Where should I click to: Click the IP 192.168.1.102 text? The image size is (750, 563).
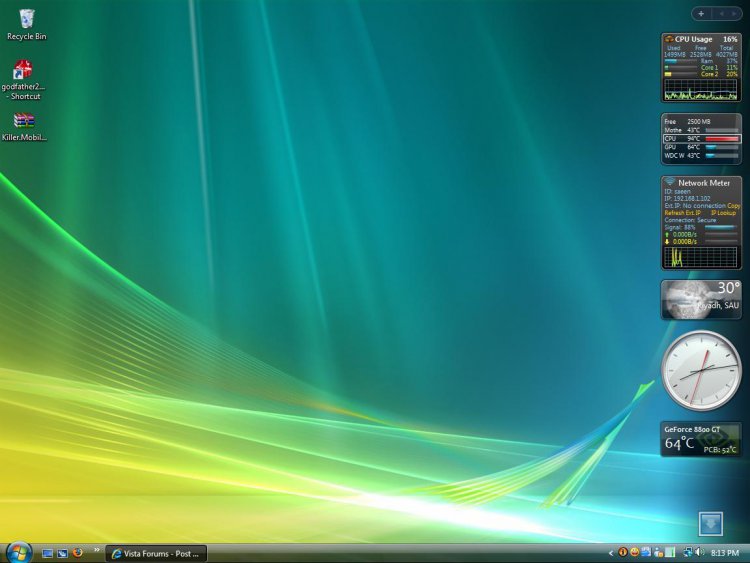coord(687,199)
